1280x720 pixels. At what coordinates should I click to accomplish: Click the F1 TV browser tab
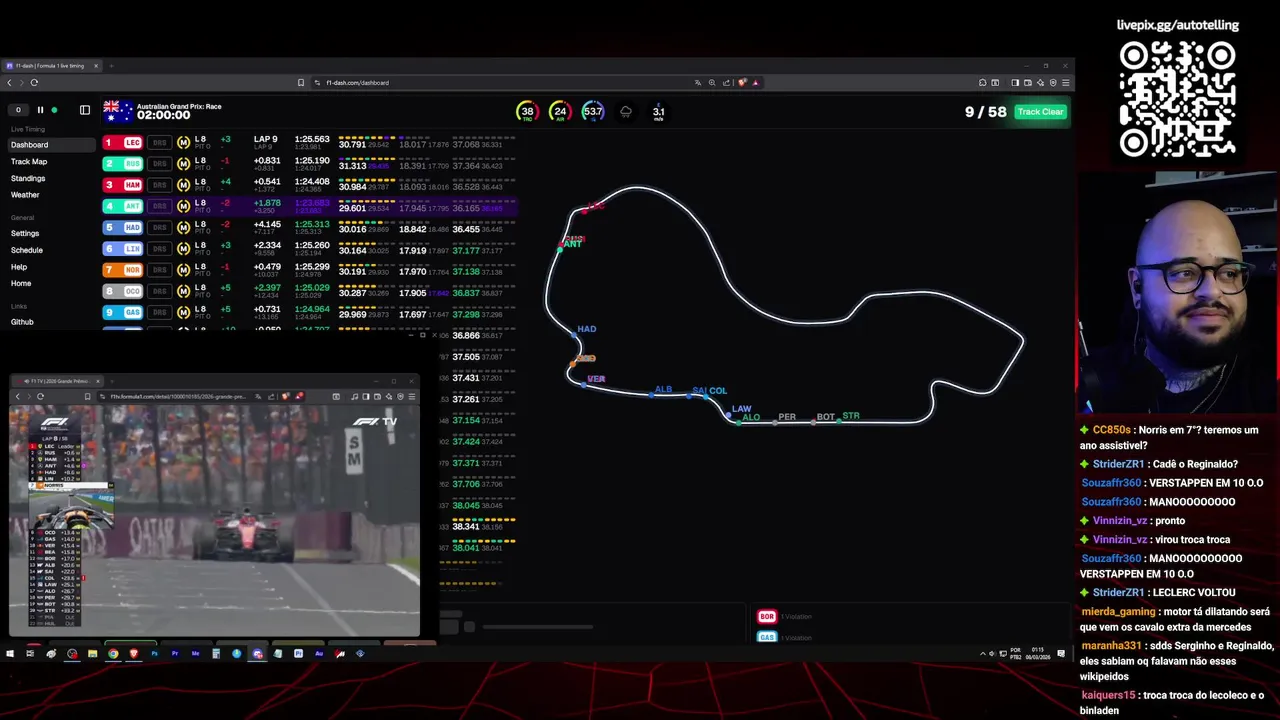[55, 381]
